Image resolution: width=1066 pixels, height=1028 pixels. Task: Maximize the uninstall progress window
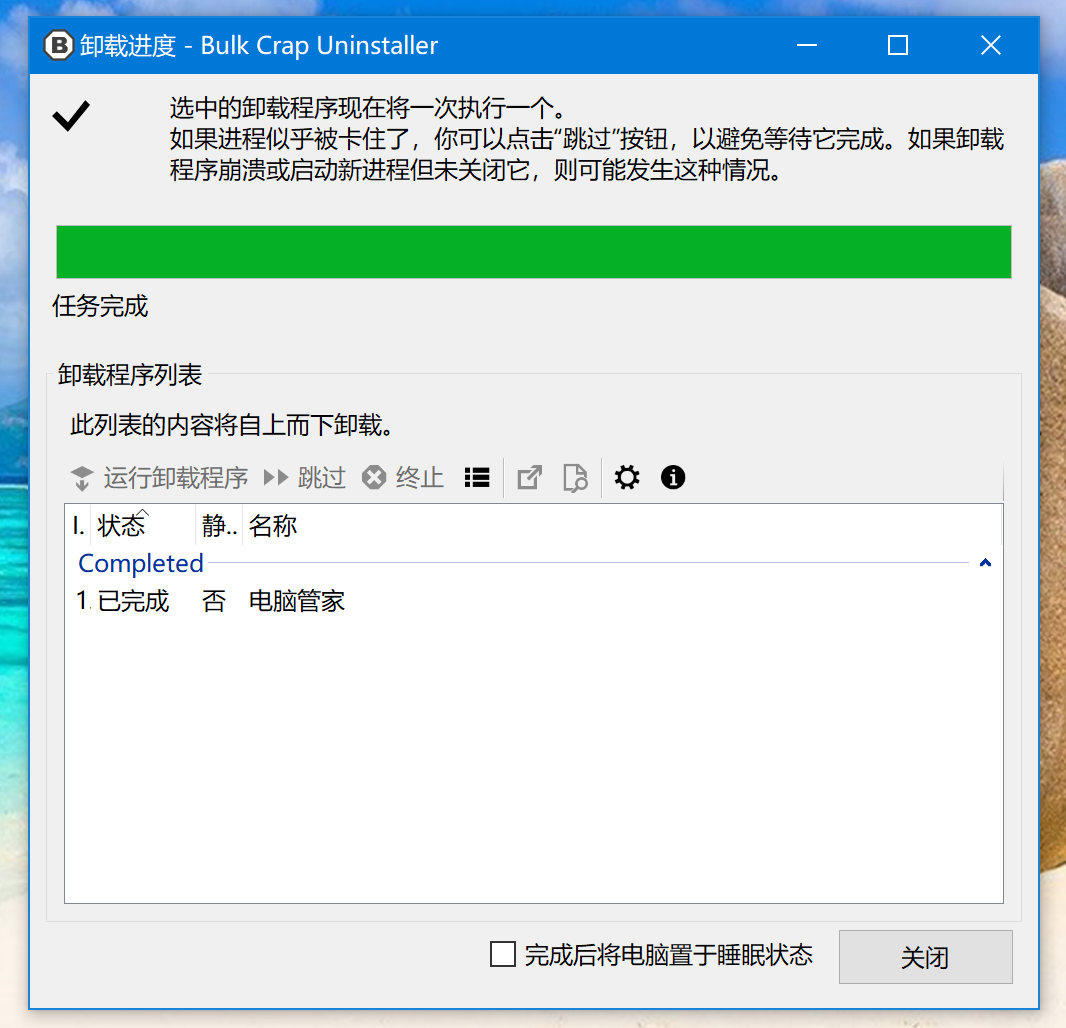[x=898, y=45]
